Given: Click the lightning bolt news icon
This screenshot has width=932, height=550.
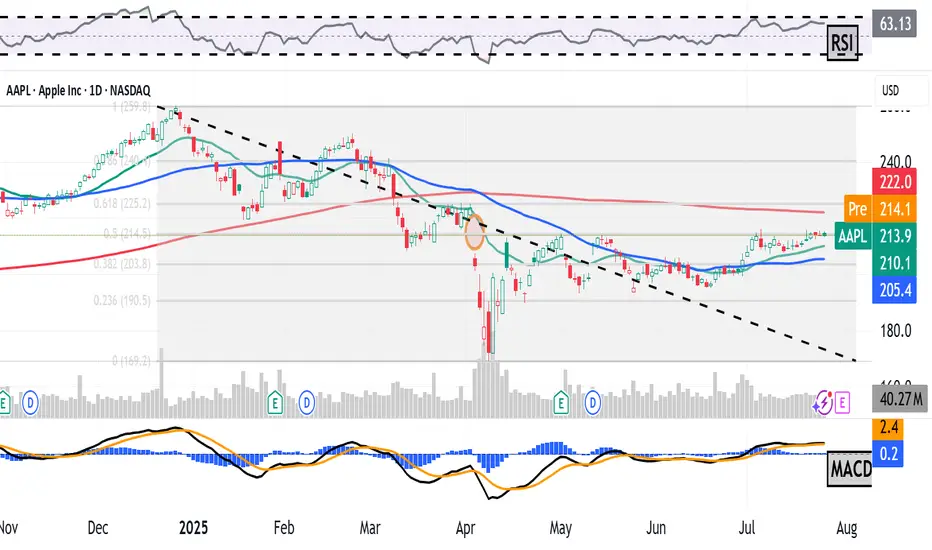Looking at the screenshot, I should 823,403.
